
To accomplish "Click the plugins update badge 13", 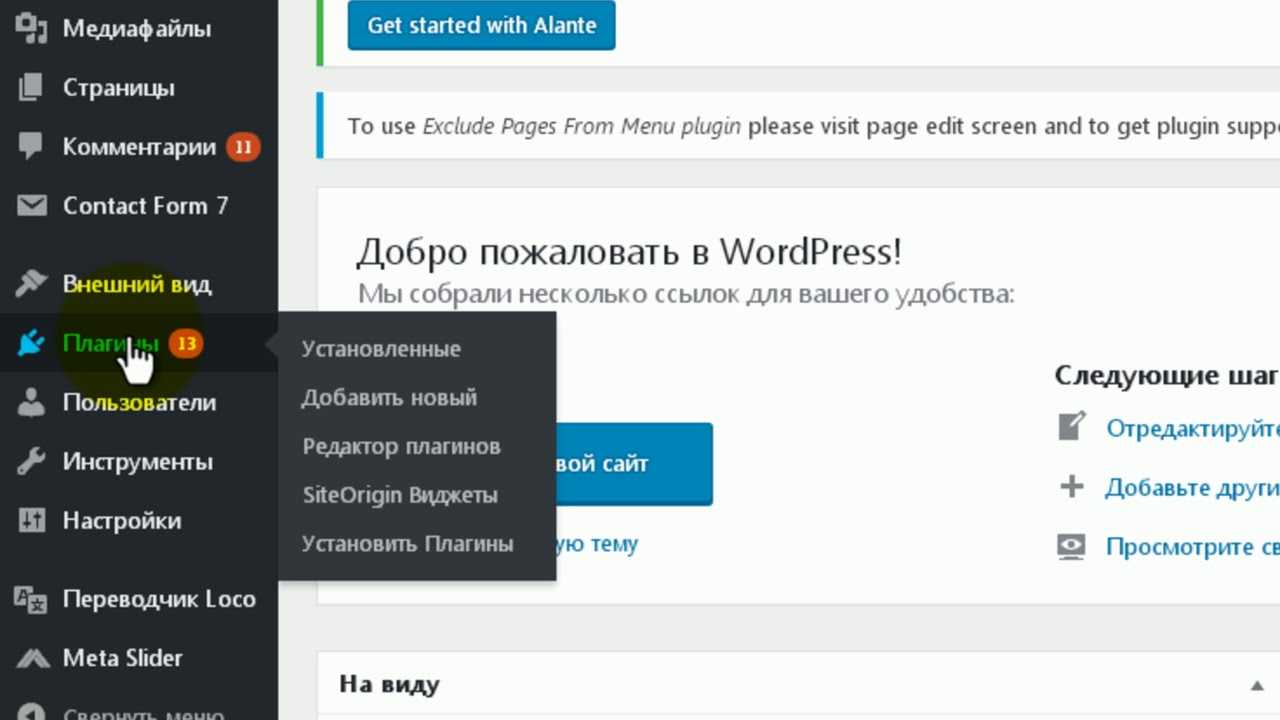I will [185, 344].
